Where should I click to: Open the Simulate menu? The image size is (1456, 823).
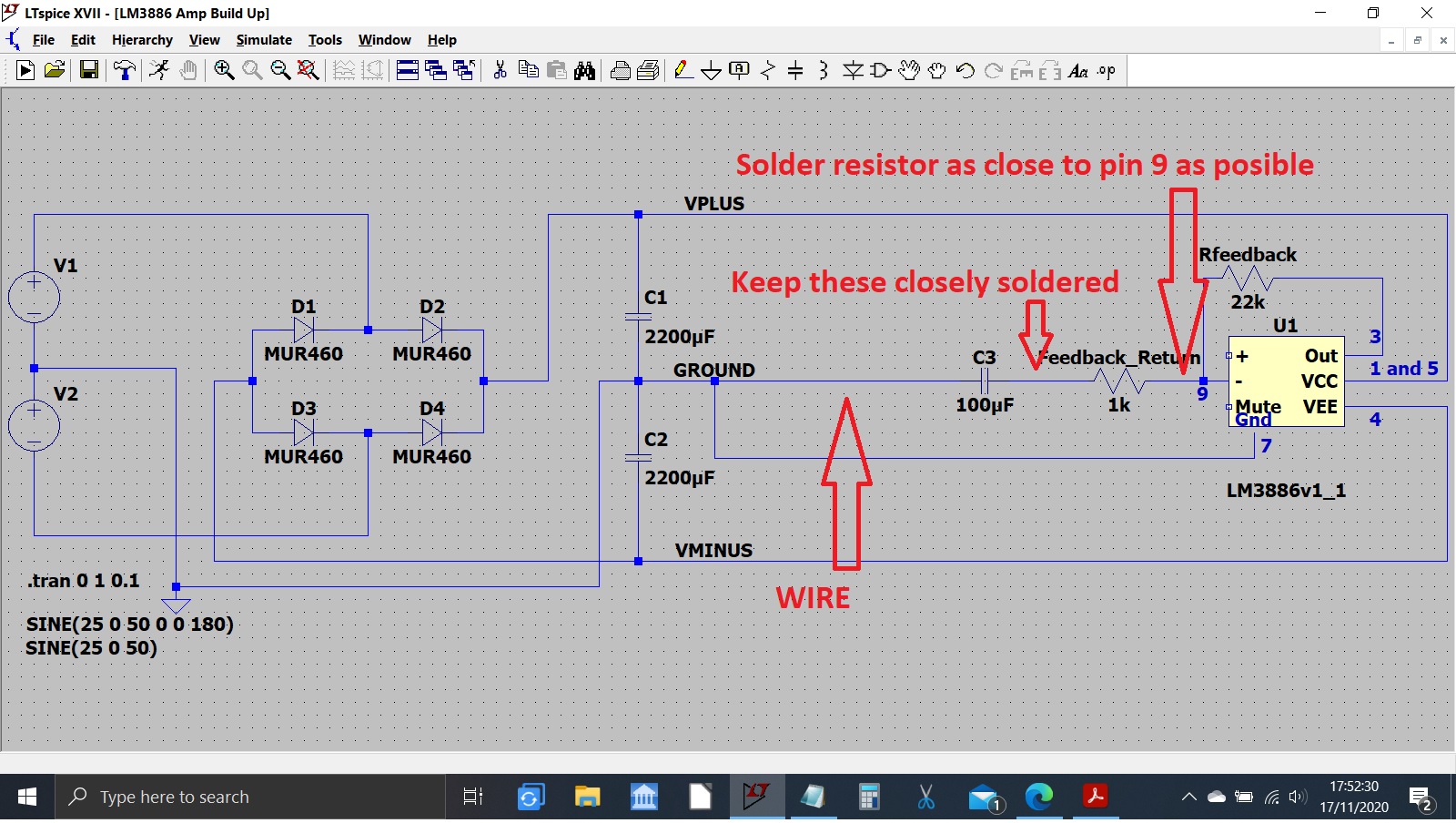click(264, 40)
